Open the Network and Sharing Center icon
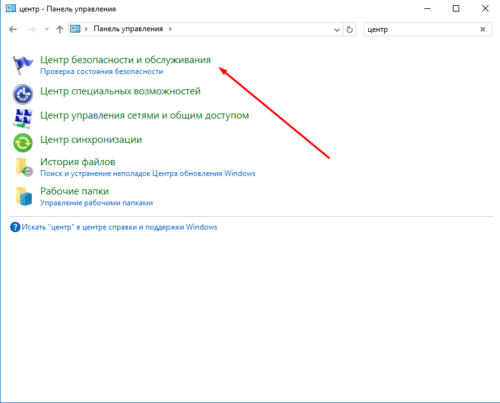The image size is (500, 403). pyautogui.click(x=23, y=118)
